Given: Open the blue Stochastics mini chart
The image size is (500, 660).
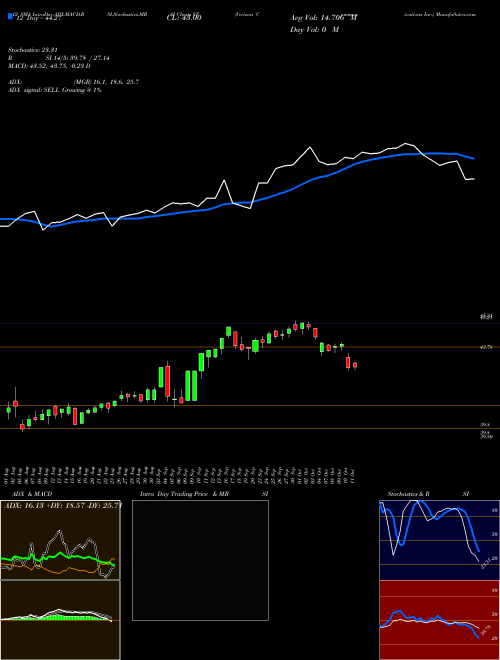Looking at the screenshot, I should pyautogui.click(x=439, y=540).
